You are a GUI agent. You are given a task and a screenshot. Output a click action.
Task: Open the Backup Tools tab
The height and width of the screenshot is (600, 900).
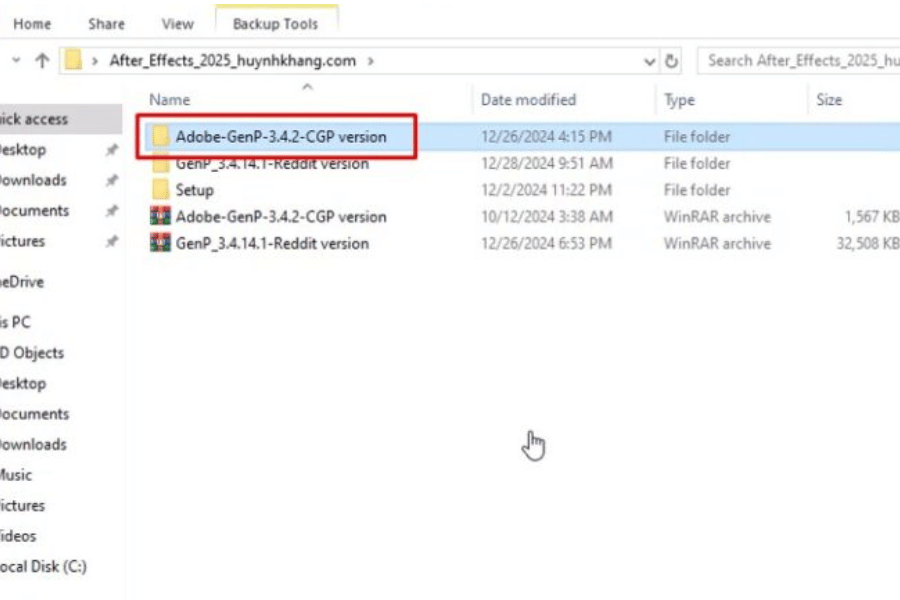click(x=276, y=23)
